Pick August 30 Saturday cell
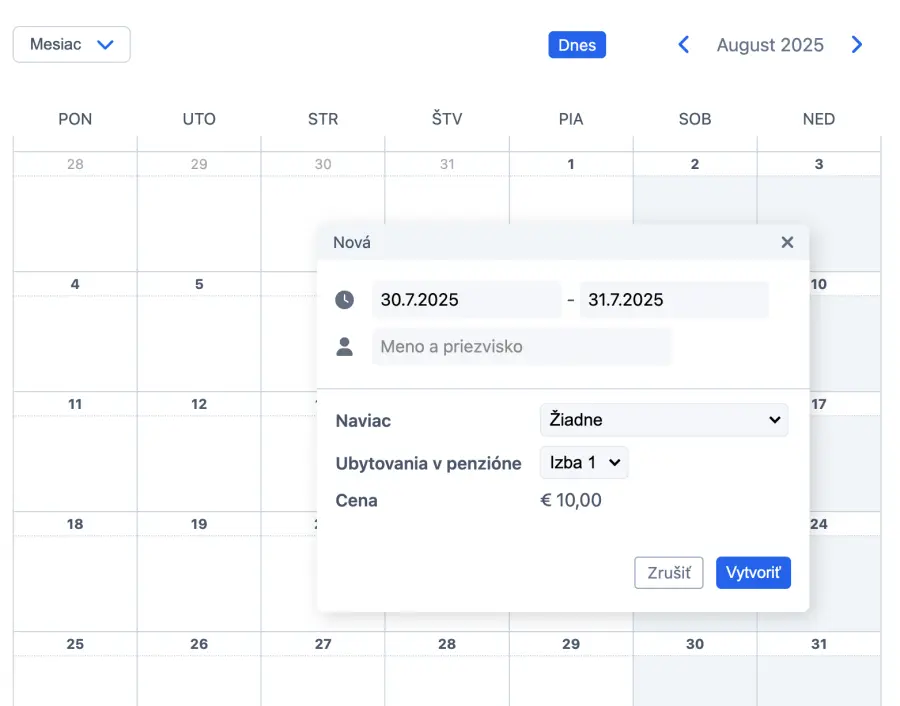 (695, 675)
